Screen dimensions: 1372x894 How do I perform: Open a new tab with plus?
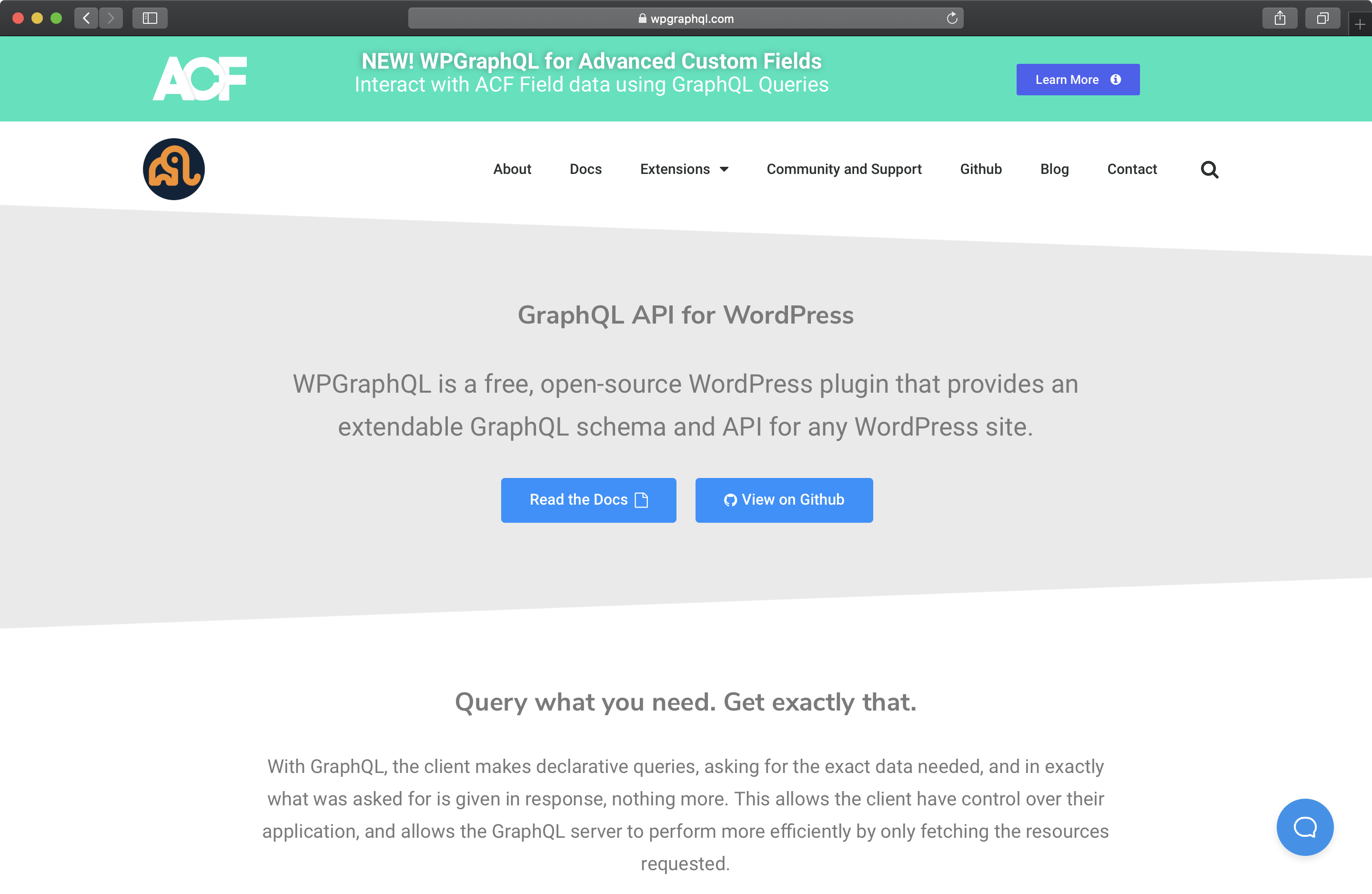(1359, 24)
